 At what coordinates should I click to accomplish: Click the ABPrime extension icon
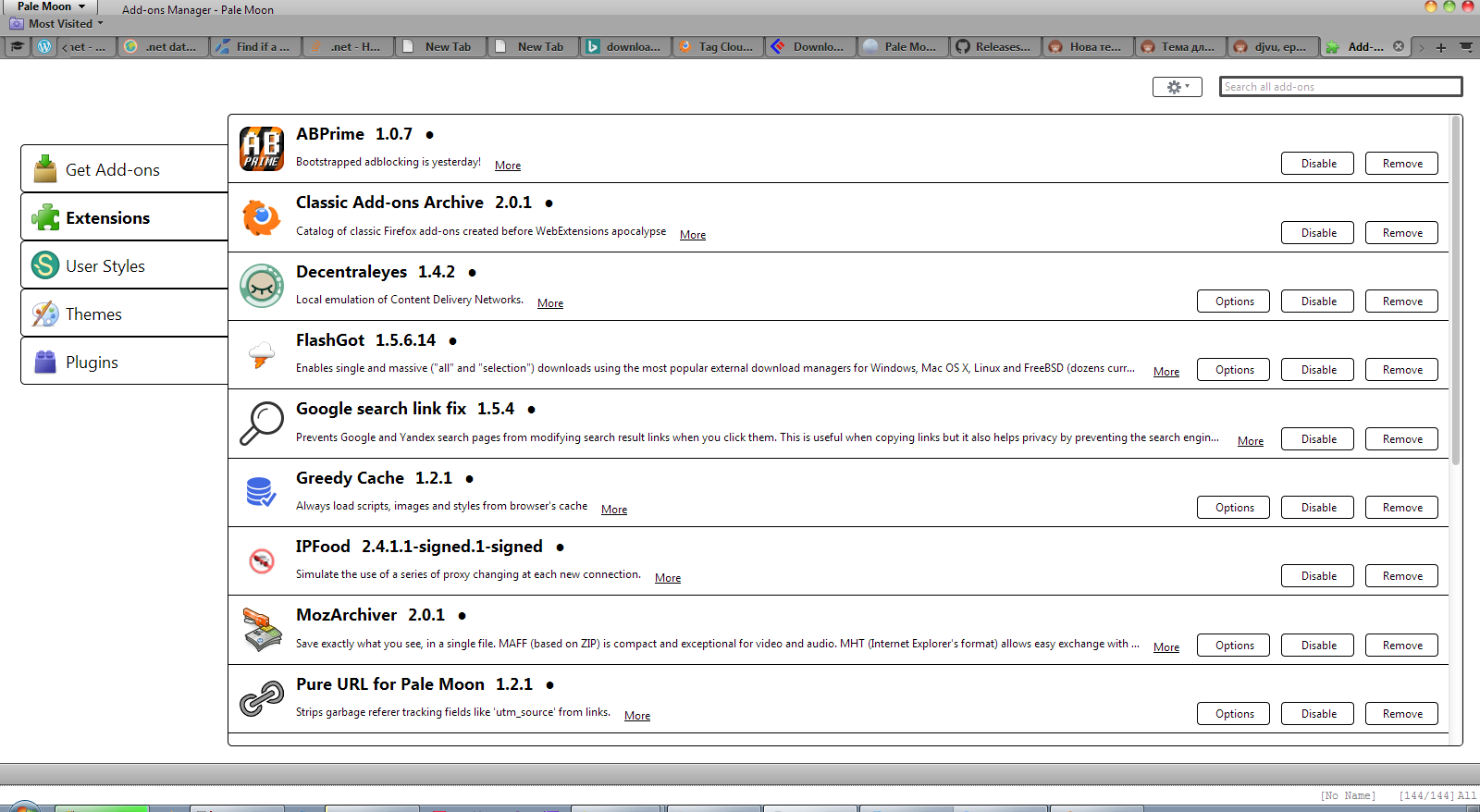click(x=262, y=149)
